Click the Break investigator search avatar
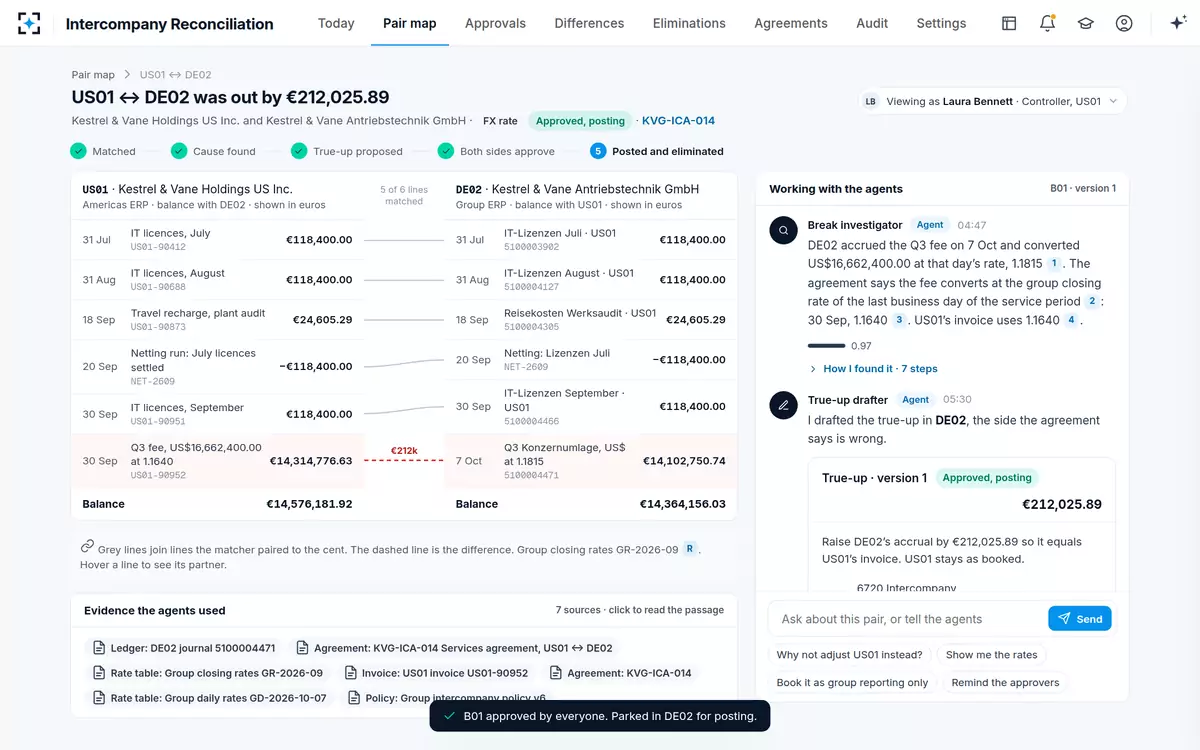 783,230
